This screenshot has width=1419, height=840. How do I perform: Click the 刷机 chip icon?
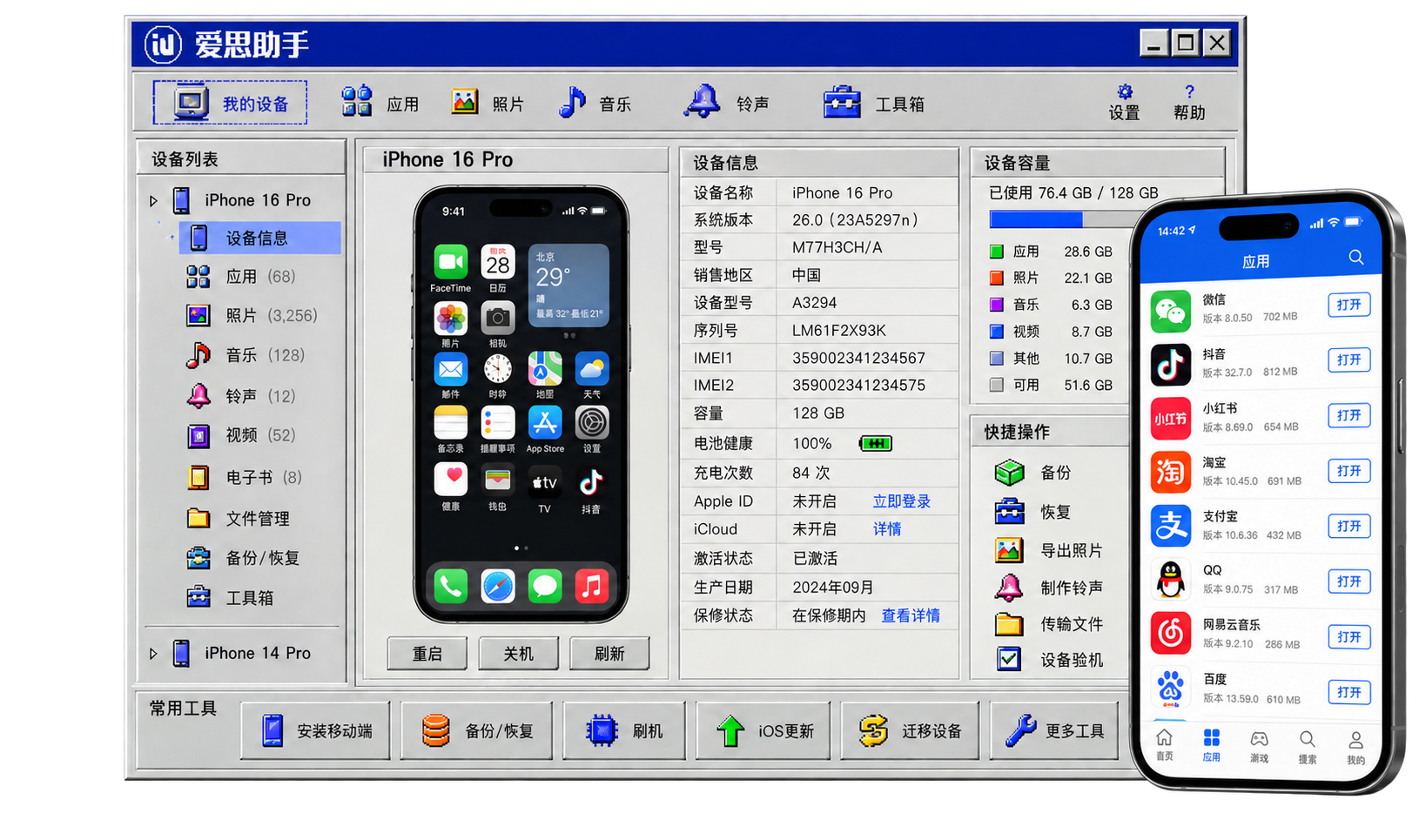(x=602, y=730)
